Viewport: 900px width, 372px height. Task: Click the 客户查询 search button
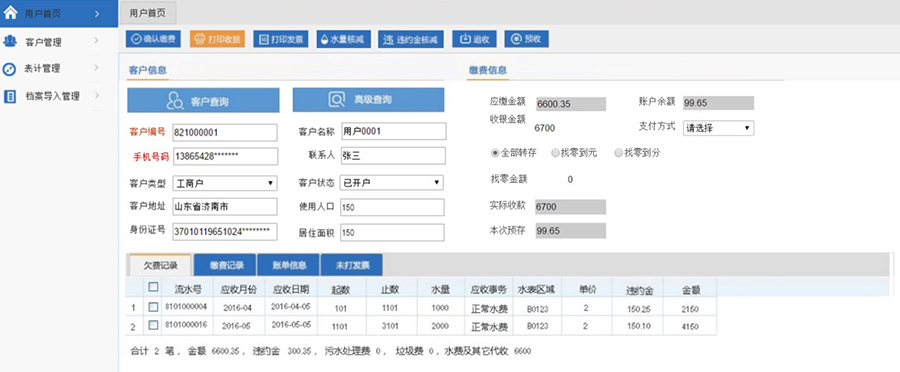[203, 100]
